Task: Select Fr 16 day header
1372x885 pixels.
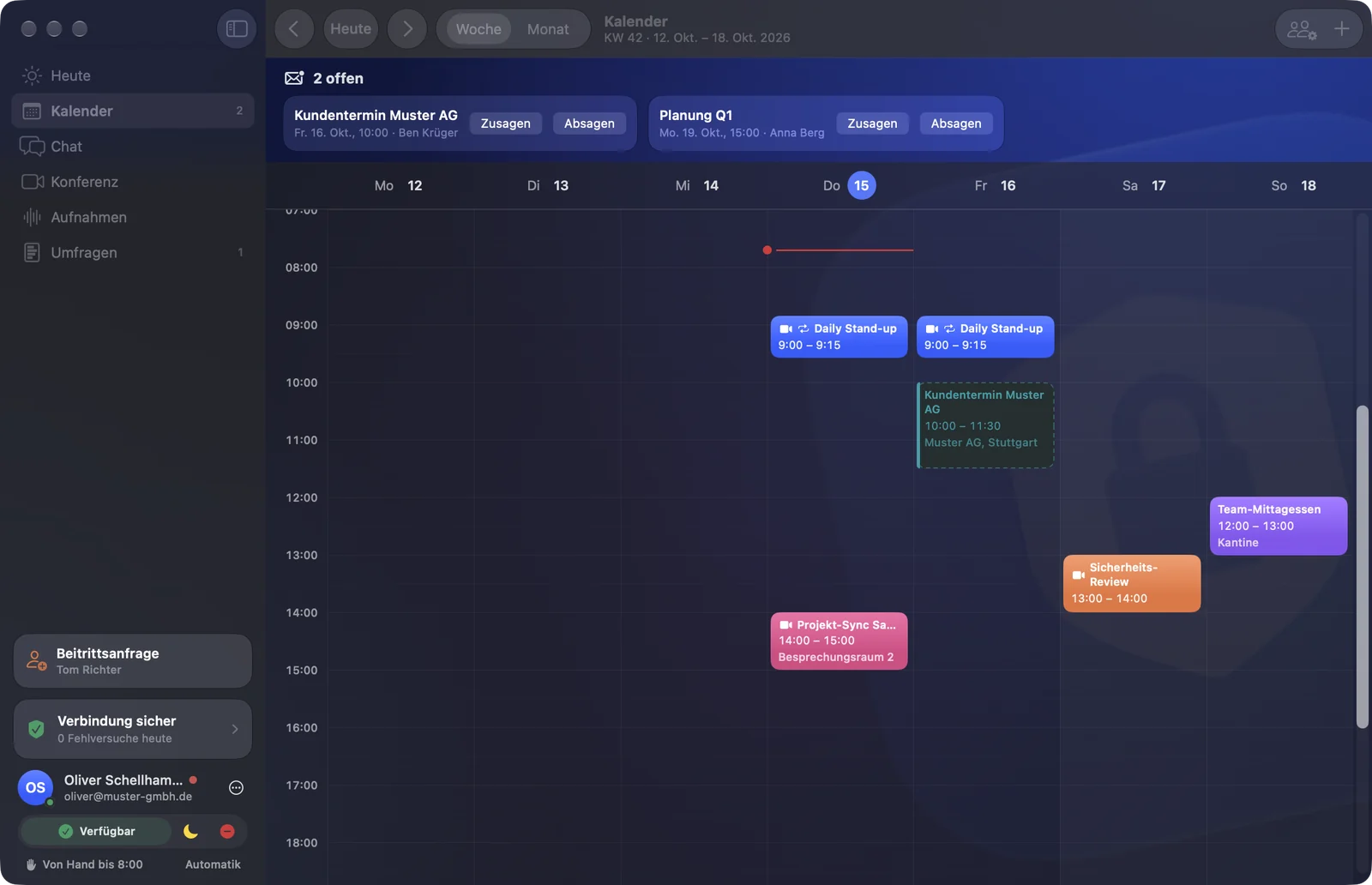Action: coord(995,185)
